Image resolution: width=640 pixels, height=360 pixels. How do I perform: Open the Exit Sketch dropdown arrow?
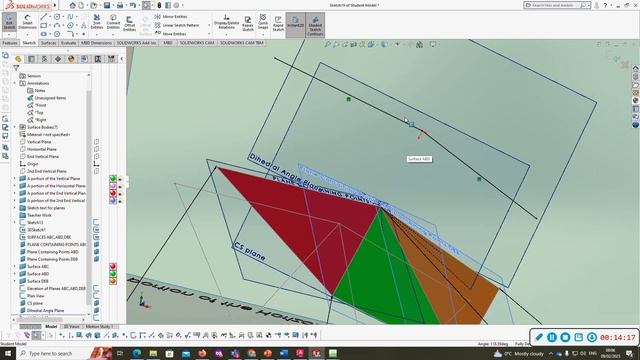(9, 34)
